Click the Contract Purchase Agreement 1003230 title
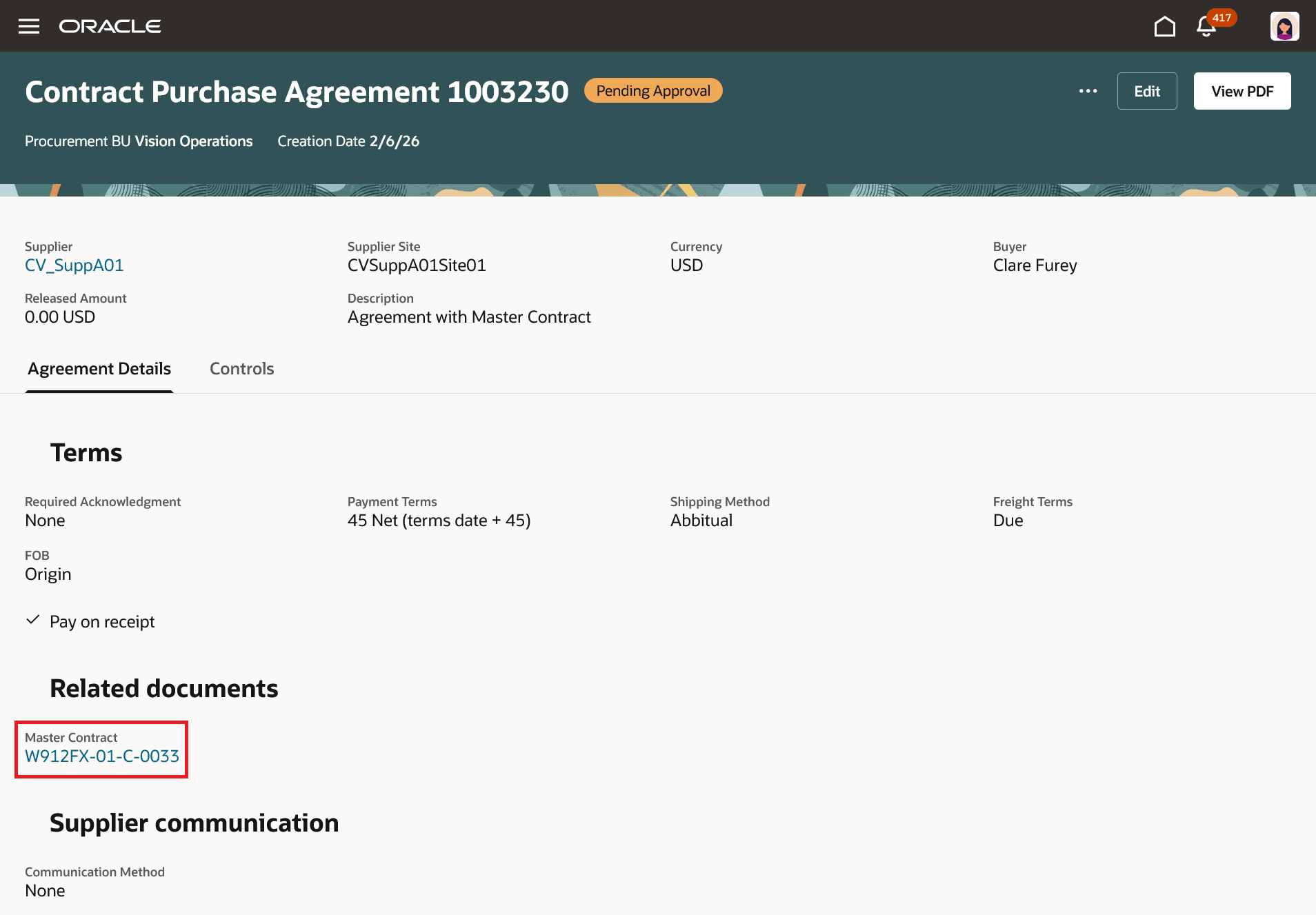 click(297, 91)
